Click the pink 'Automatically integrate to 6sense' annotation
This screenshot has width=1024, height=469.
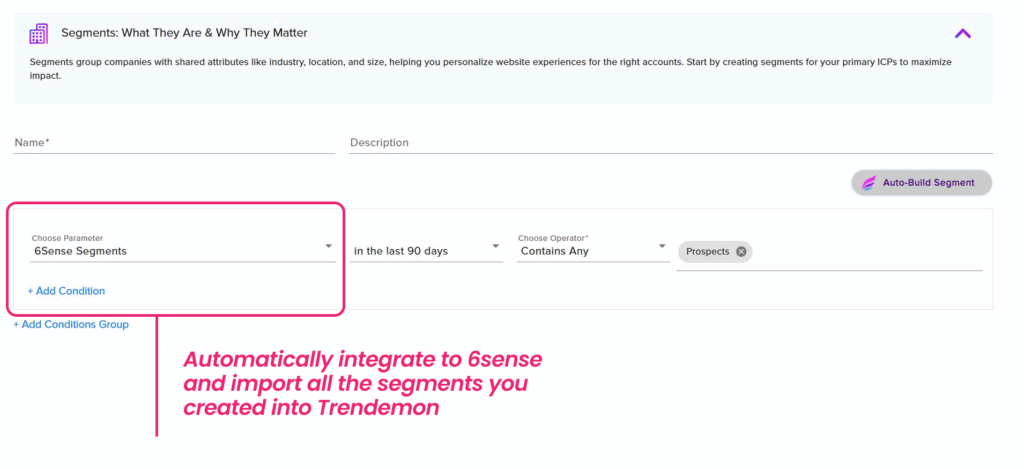pos(362,384)
